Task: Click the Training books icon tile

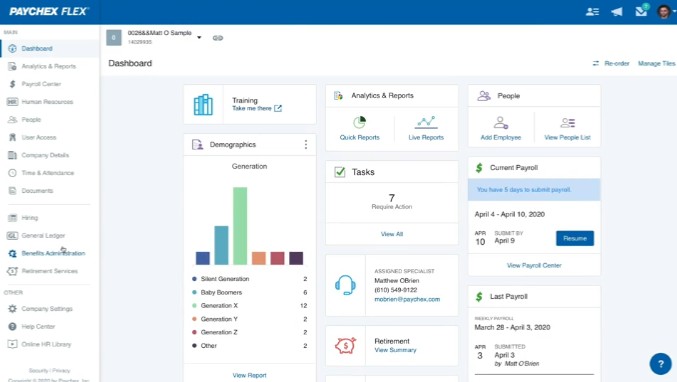Action: (203, 104)
